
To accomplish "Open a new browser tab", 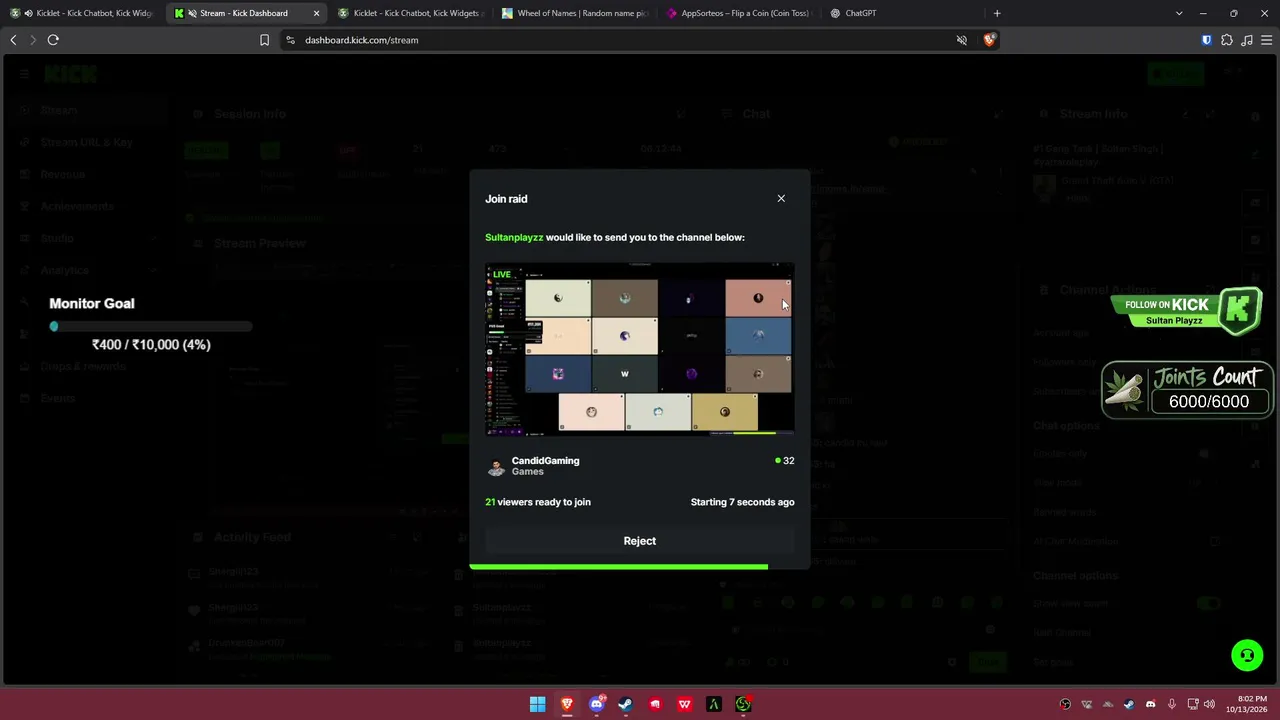I will coord(997,13).
